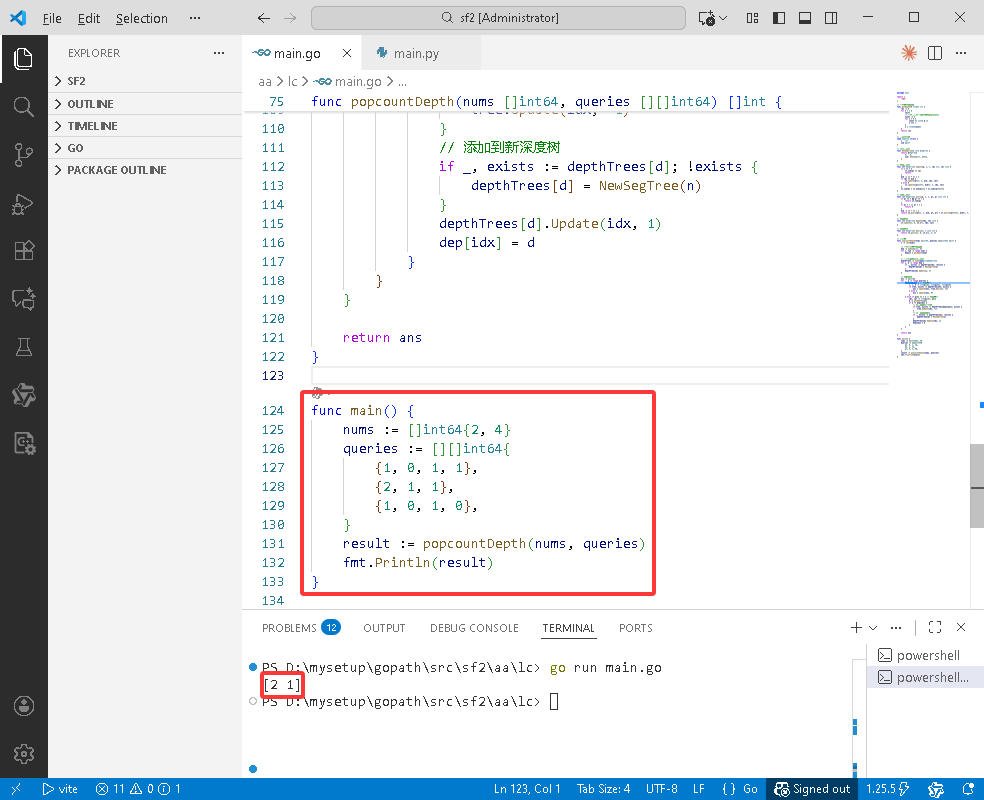Viewport: 984px width, 800px height.
Task: Open the title bar overflow menu ellipsis
Action: click(195, 18)
